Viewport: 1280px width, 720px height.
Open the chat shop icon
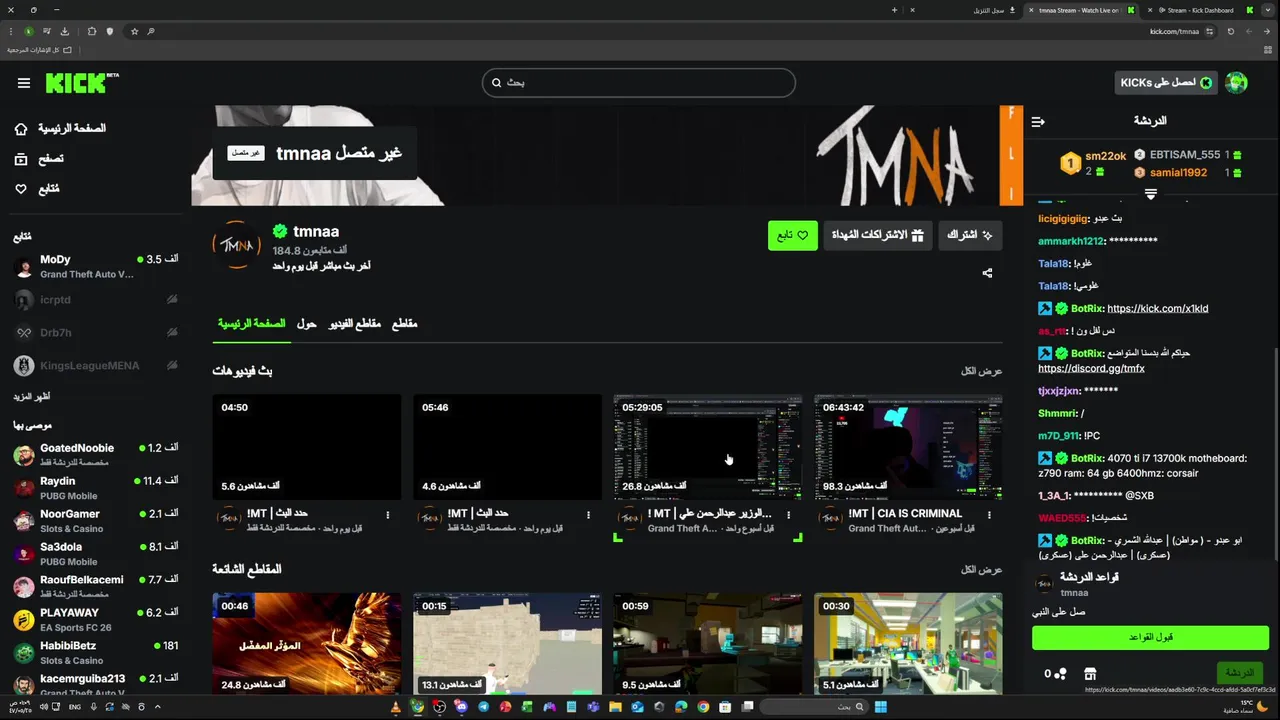[x=1090, y=674]
